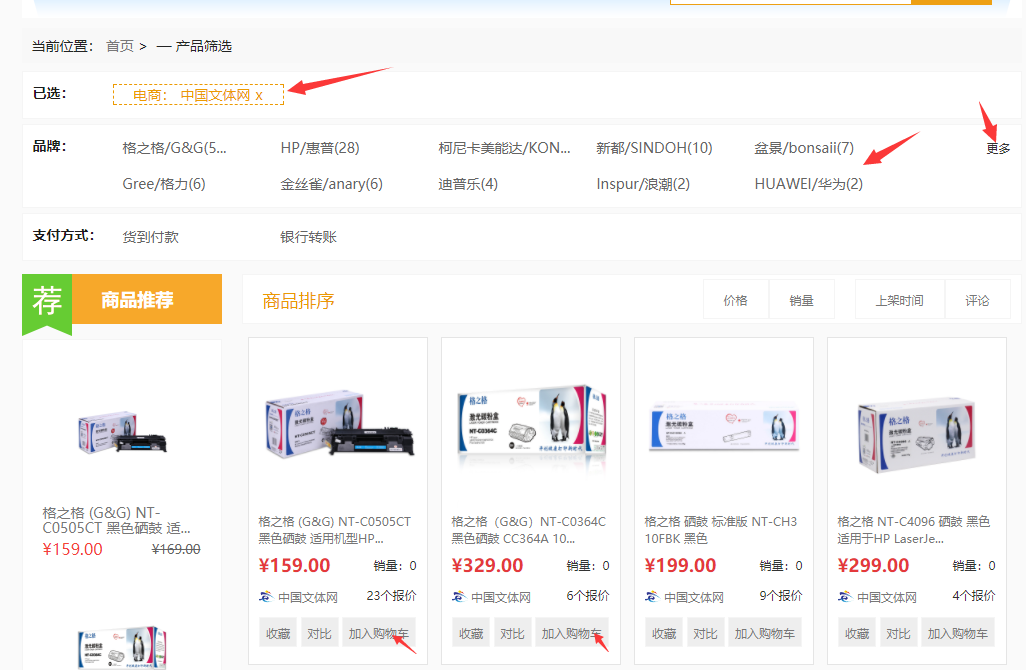
Task: Click the ¥169.00 crossed-out sidebar price
Action: pos(176,550)
